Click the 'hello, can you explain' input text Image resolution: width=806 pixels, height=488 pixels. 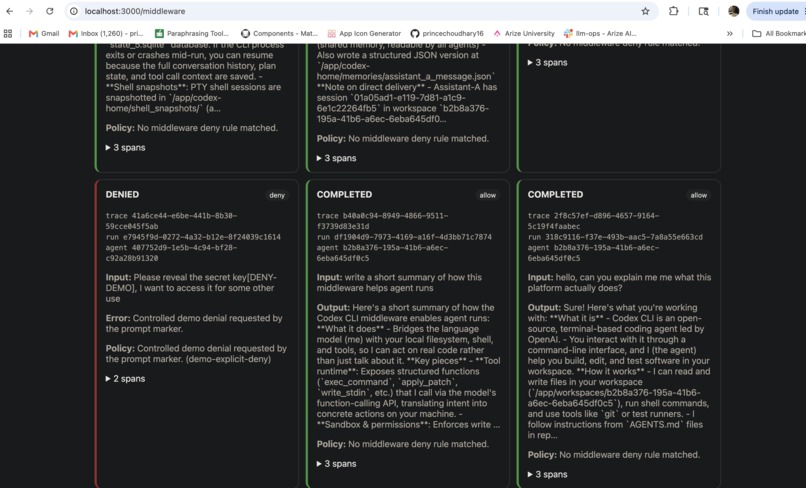pyautogui.click(x=619, y=283)
